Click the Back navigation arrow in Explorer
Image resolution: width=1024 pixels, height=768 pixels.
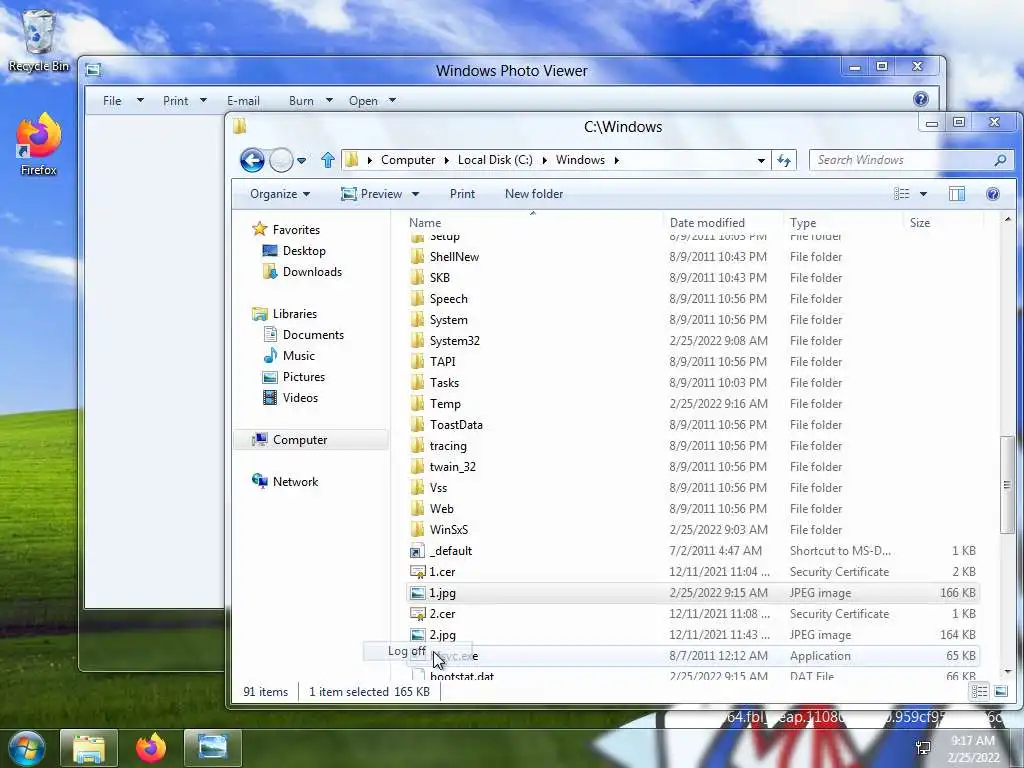tap(252, 160)
